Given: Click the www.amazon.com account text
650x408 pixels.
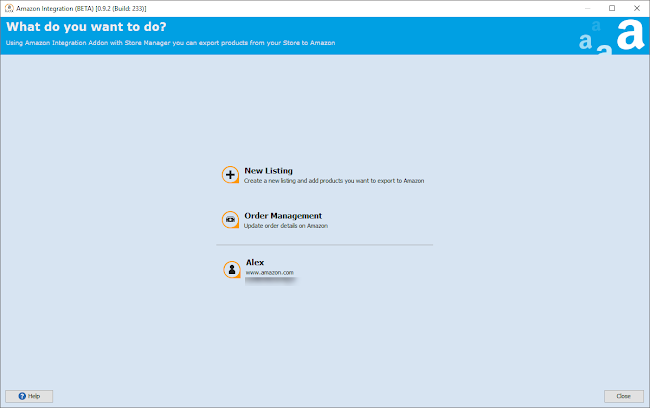Looking at the screenshot, I should 269,272.
